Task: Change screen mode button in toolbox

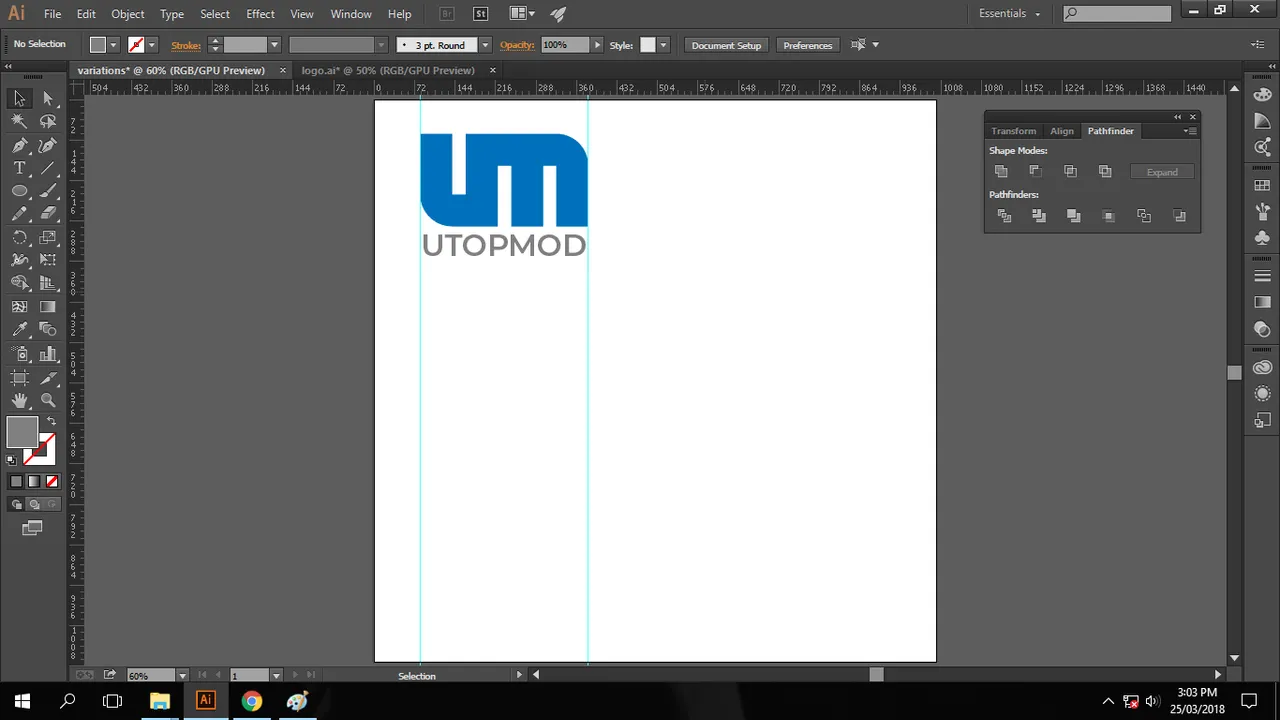Action: click(x=32, y=528)
